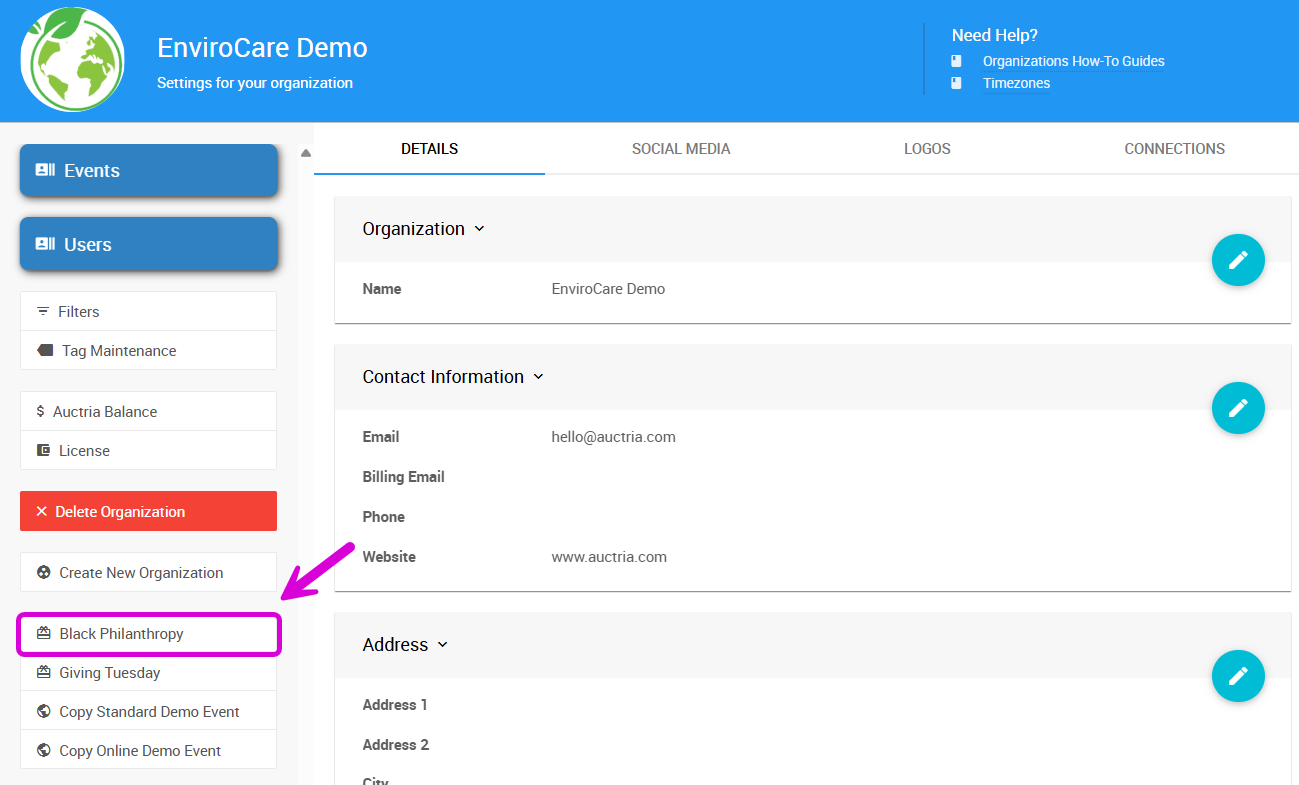
Task: Switch to the Social Media tab
Action: click(x=681, y=149)
